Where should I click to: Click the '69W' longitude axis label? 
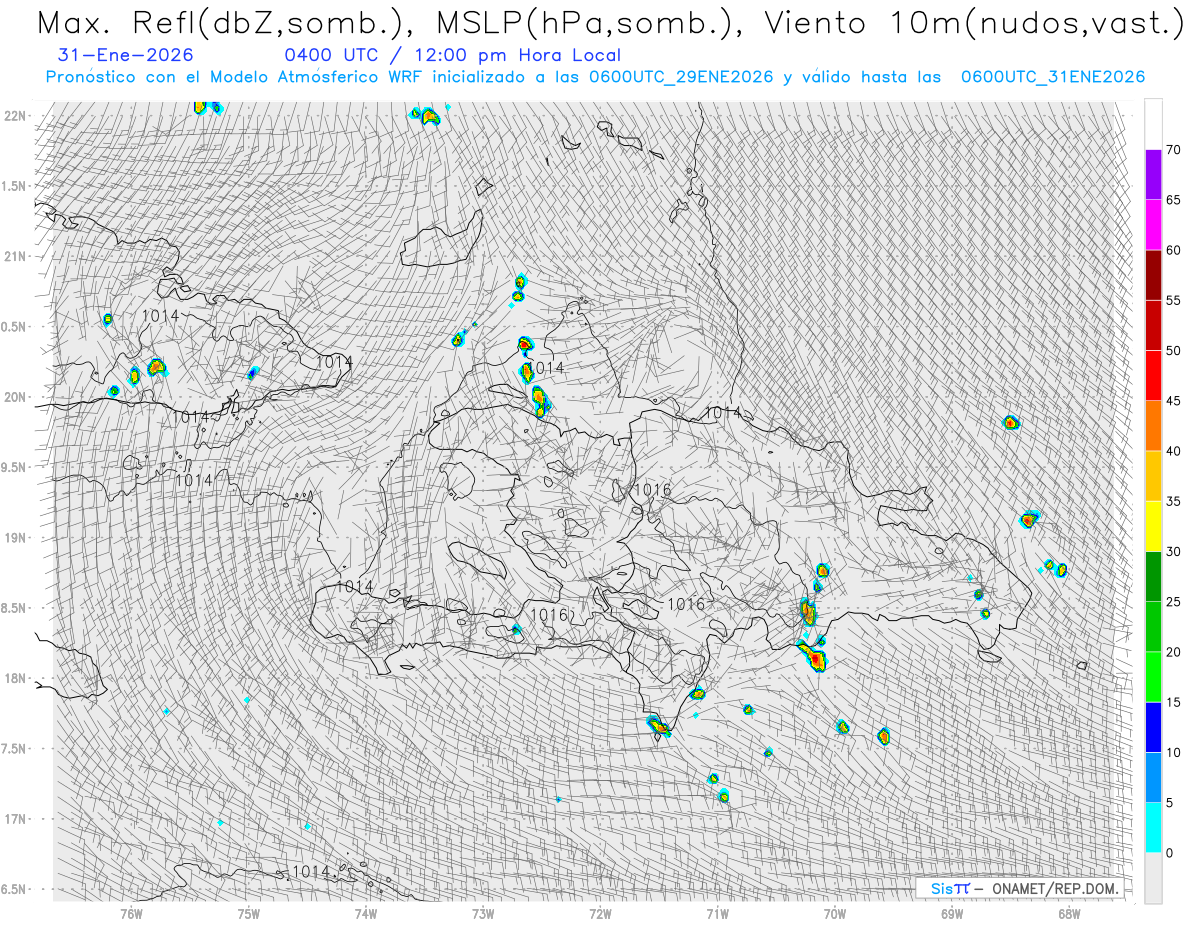click(x=952, y=913)
